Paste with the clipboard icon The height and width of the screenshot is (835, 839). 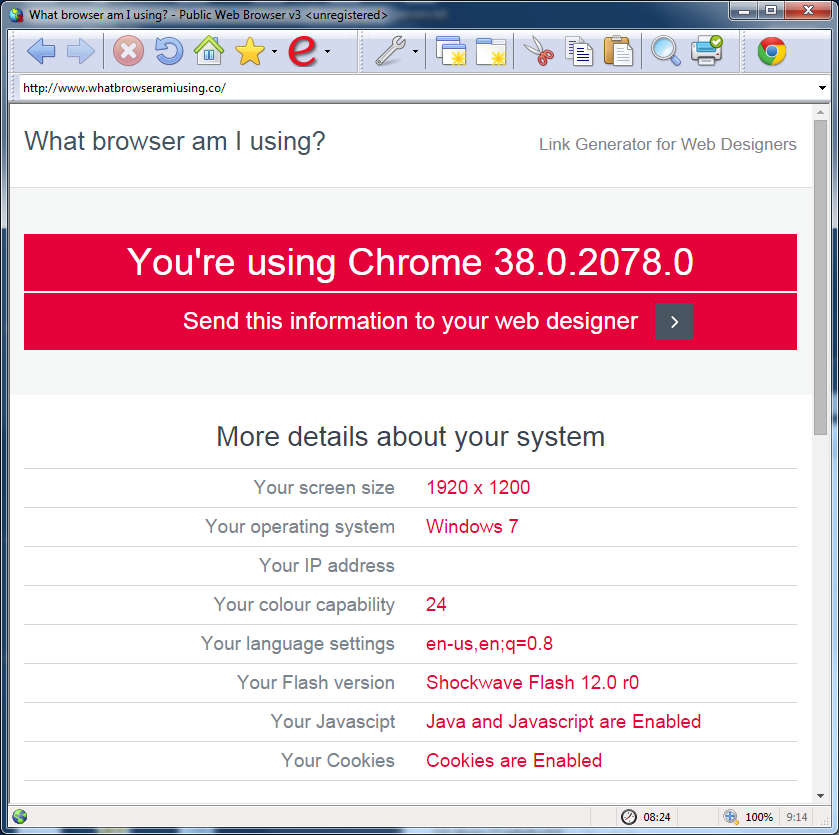click(x=619, y=51)
